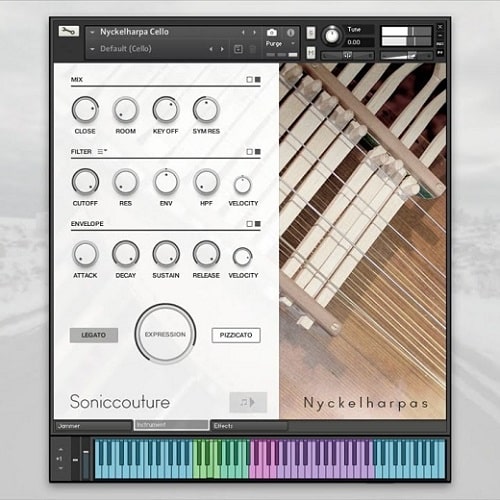Click the FILTER VELOCITY knob
Screen dimensions: 500x500
pos(242,185)
